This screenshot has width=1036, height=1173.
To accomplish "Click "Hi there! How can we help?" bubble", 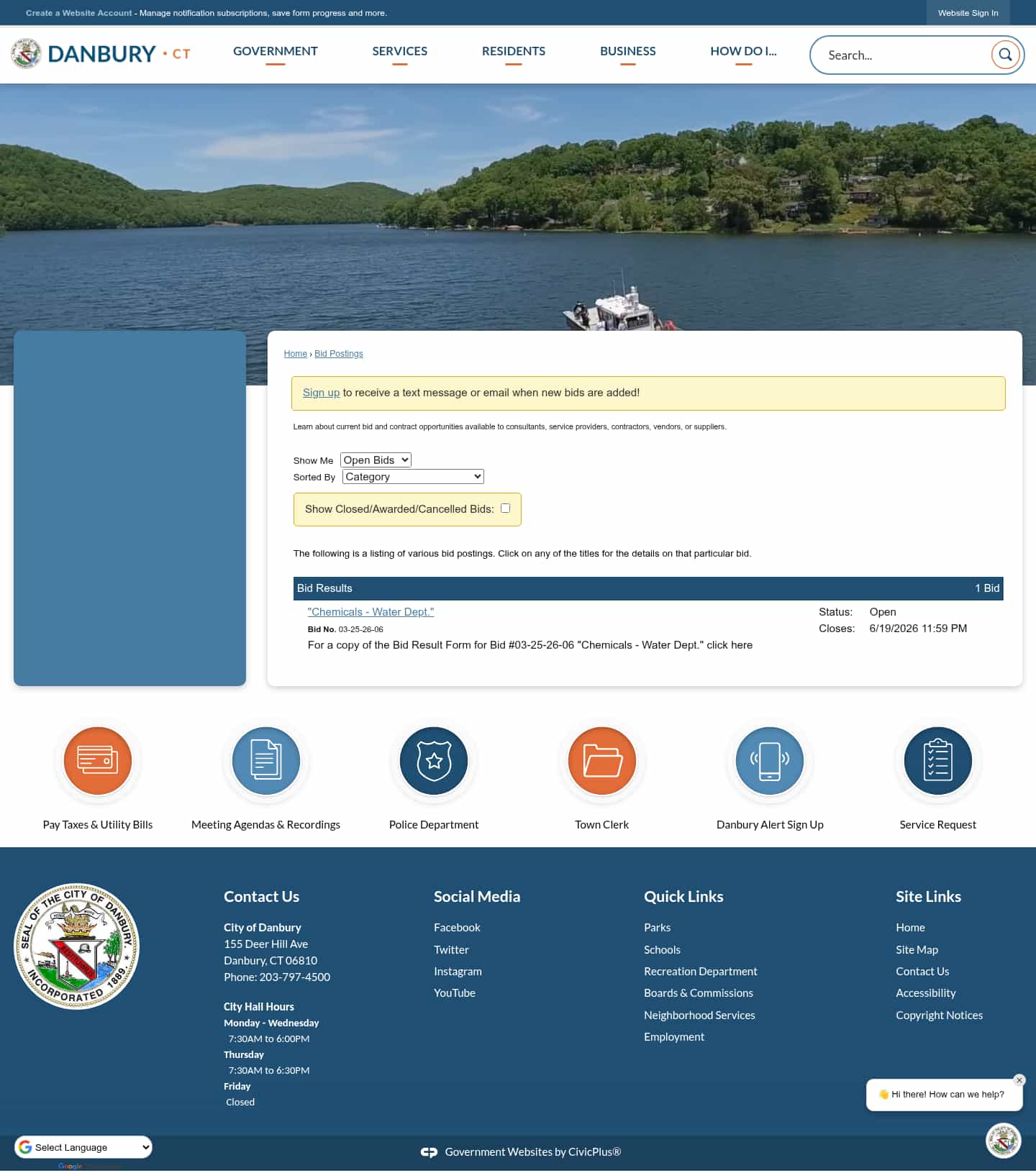I will 944,1095.
